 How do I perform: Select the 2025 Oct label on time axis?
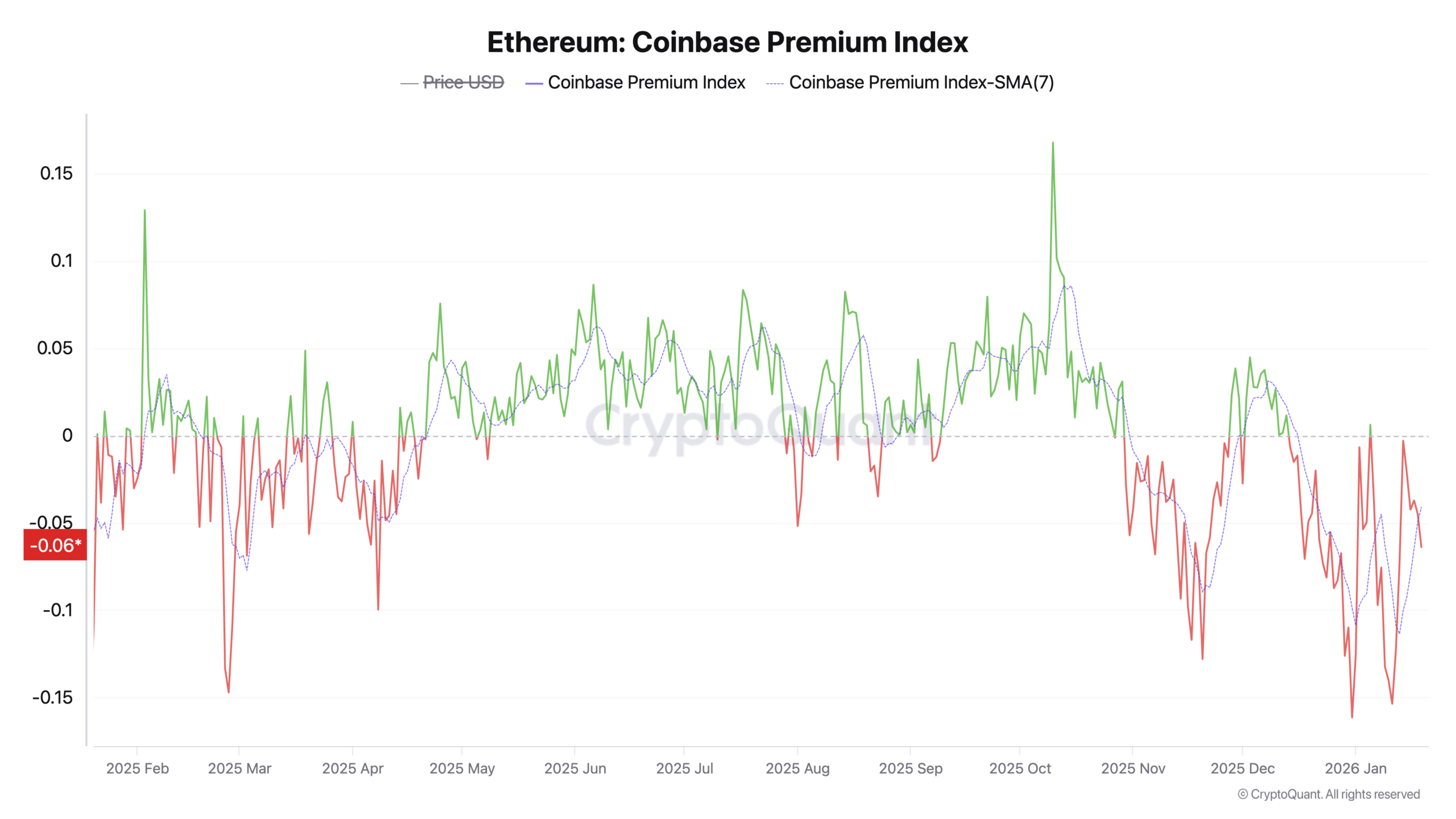[1020, 768]
